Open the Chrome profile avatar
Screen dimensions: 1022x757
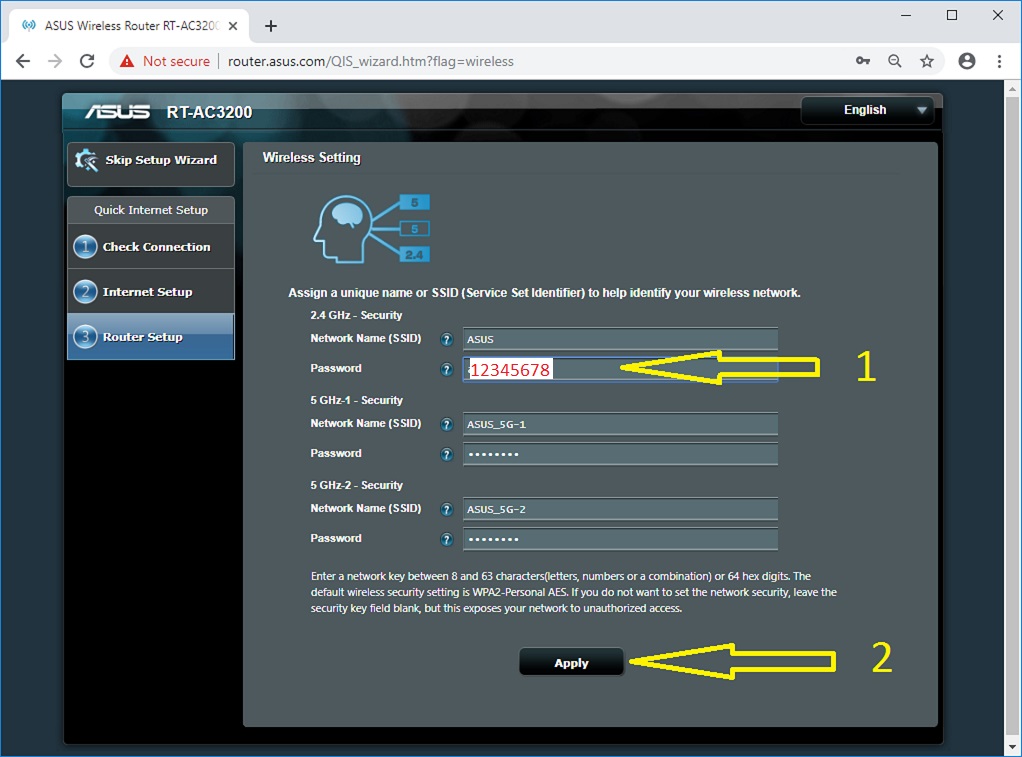[x=967, y=61]
